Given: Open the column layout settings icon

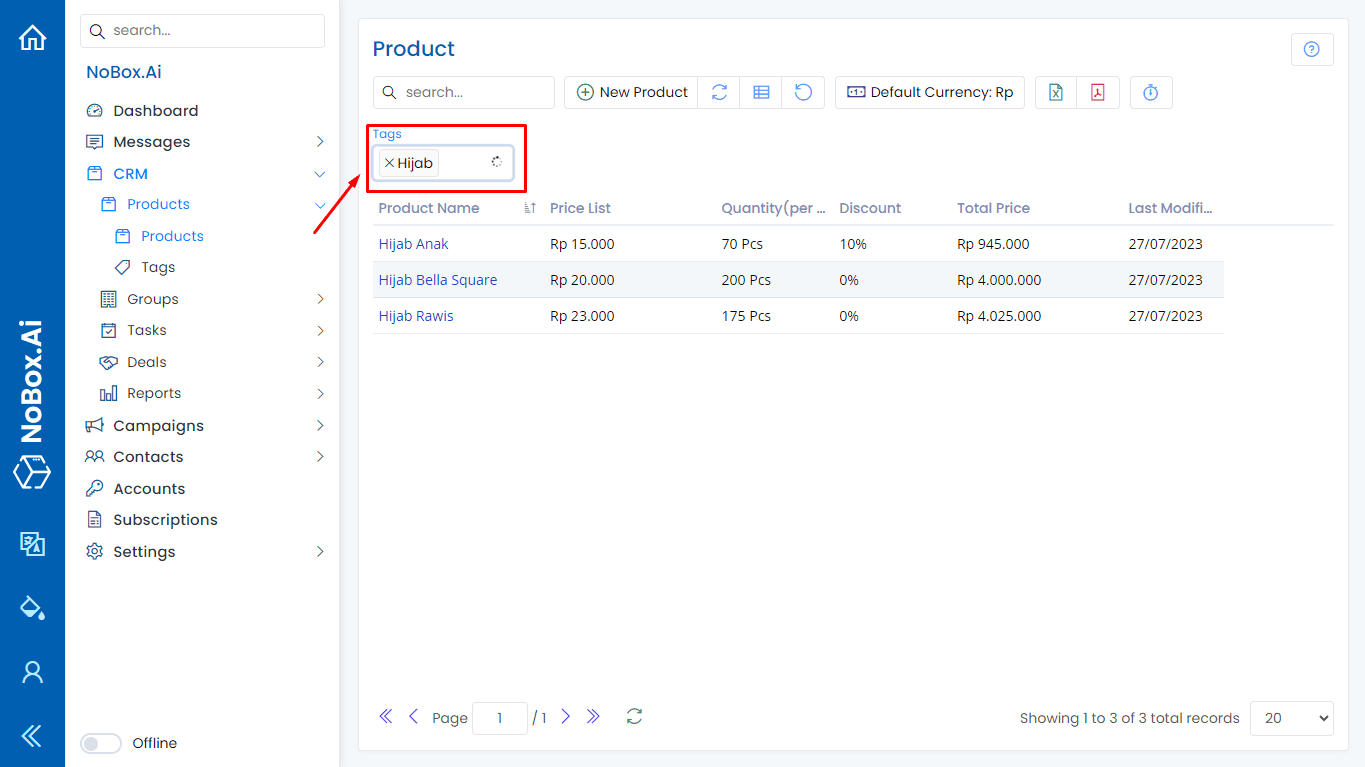Looking at the screenshot, I should 761,92.
